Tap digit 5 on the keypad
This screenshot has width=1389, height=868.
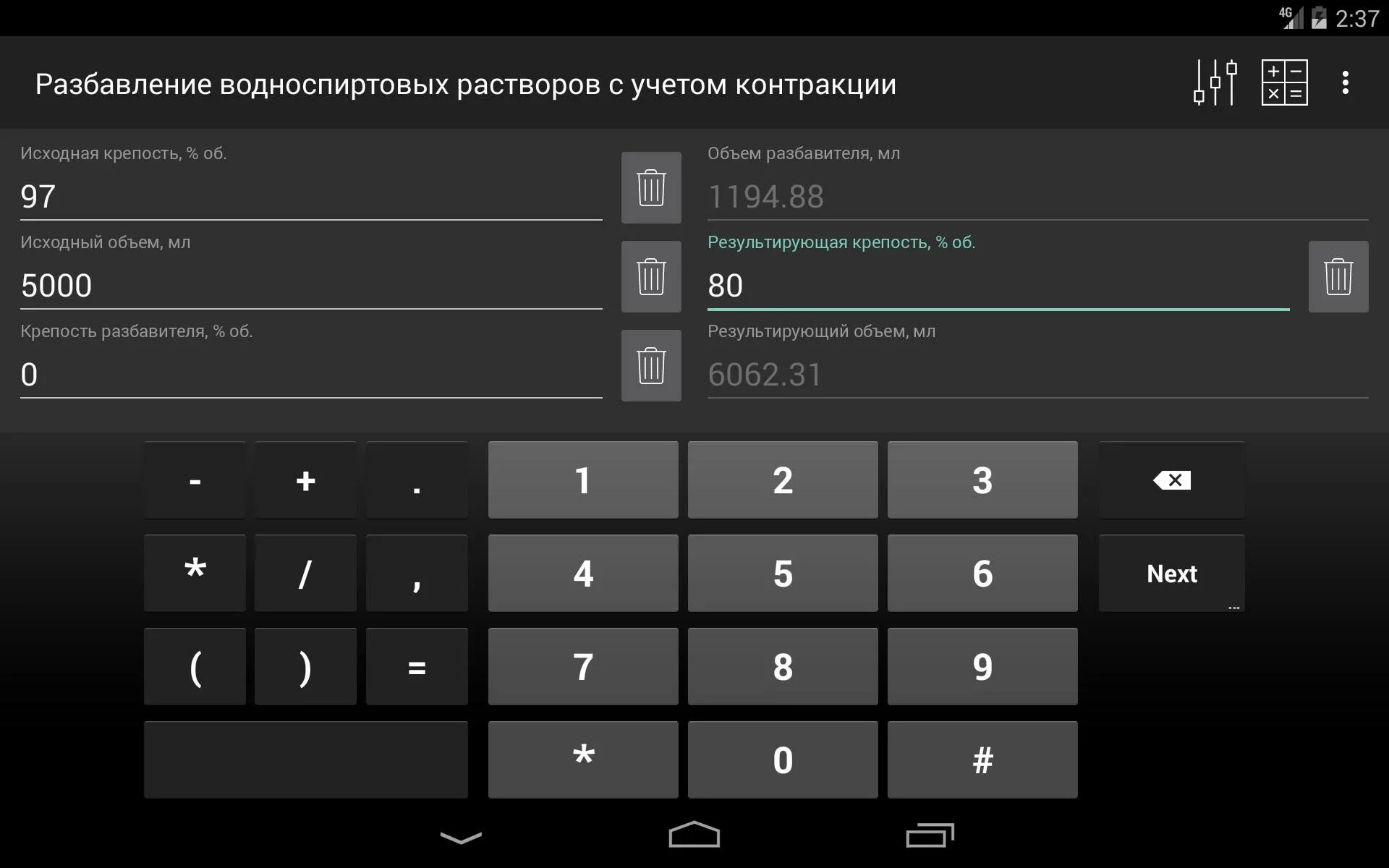[x=783, y=573]
